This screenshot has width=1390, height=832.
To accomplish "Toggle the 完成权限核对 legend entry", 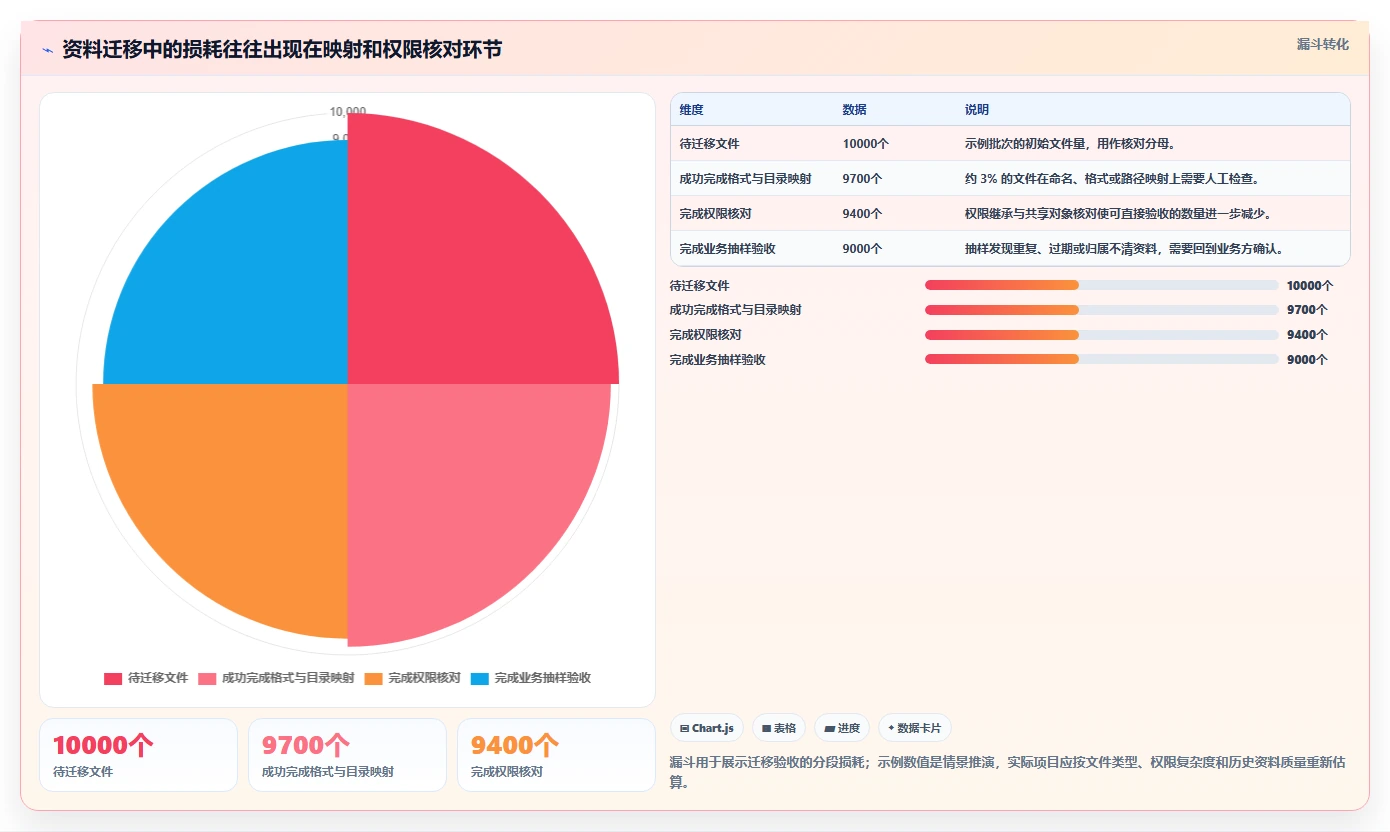I will 412,678.
